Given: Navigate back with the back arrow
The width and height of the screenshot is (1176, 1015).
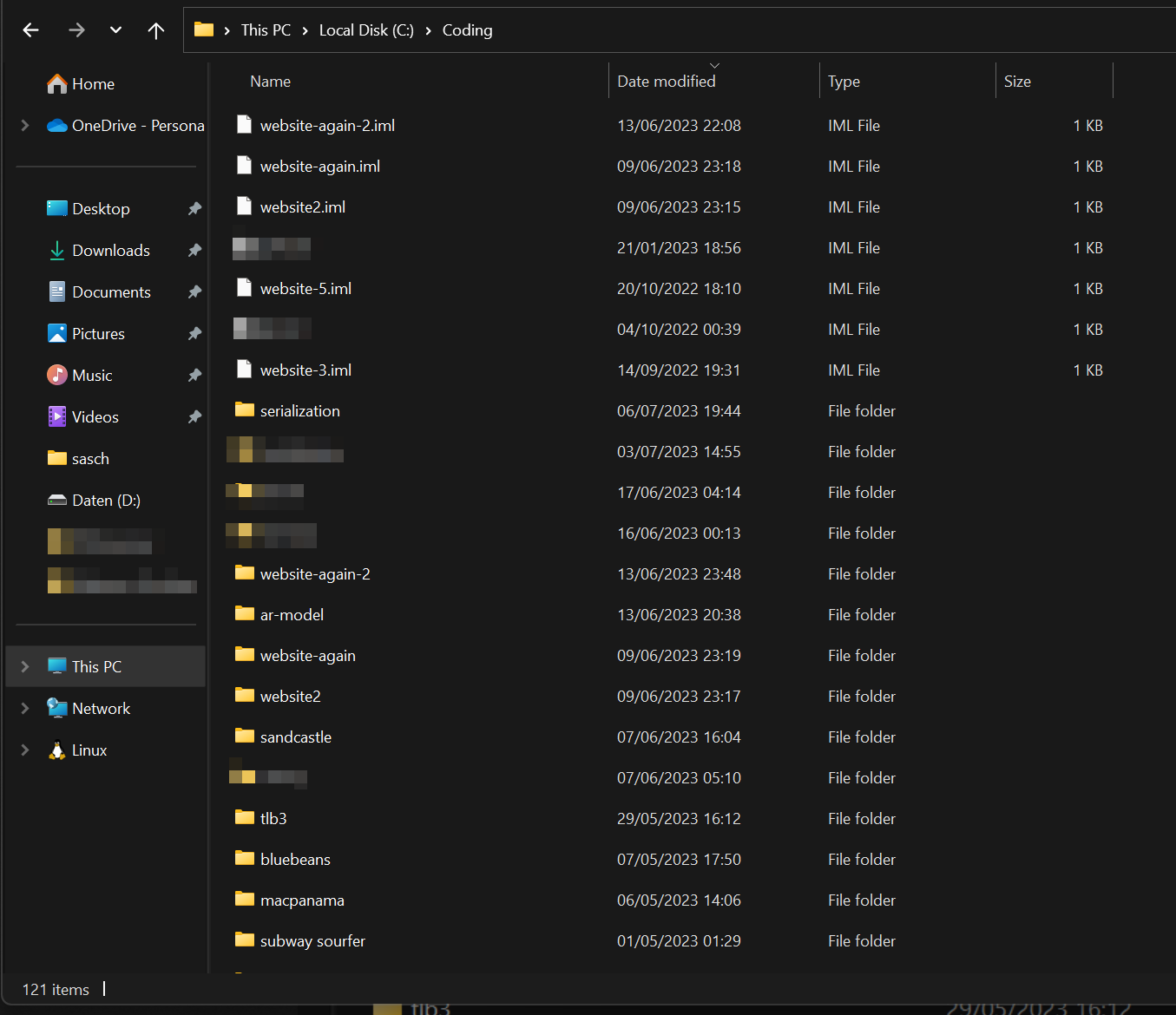Looking at the screenshot, I should 30,29.
